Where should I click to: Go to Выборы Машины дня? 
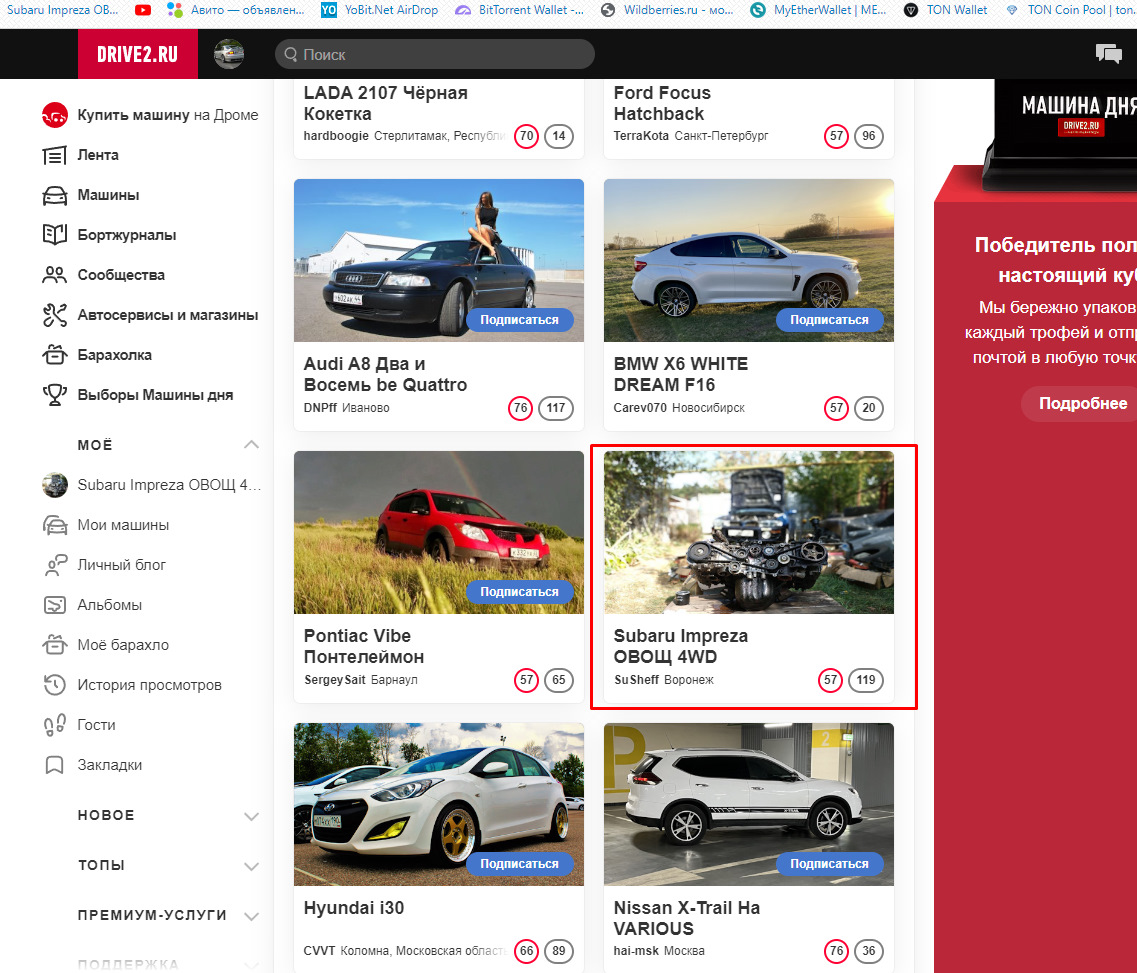155,394
